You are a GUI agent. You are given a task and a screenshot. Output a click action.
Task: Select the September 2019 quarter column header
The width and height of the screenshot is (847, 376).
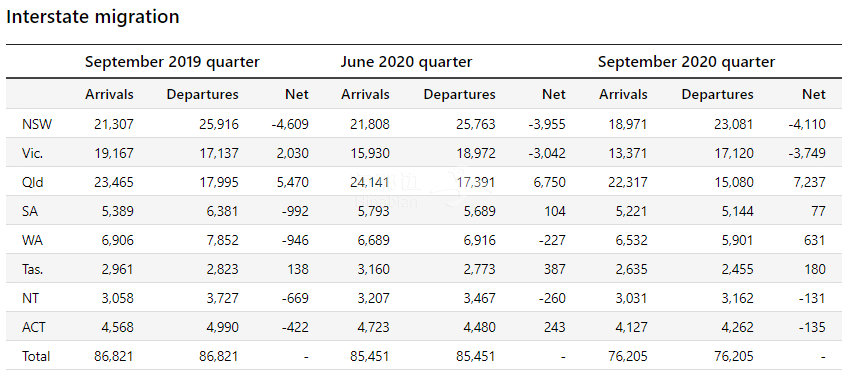tap(172, 62)
